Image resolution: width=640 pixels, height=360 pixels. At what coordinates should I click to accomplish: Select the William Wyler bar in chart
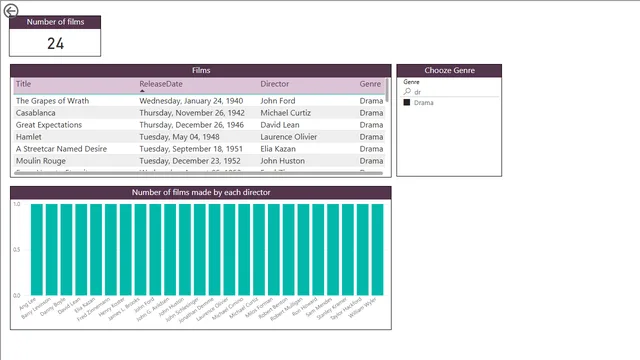pos(378,249)
